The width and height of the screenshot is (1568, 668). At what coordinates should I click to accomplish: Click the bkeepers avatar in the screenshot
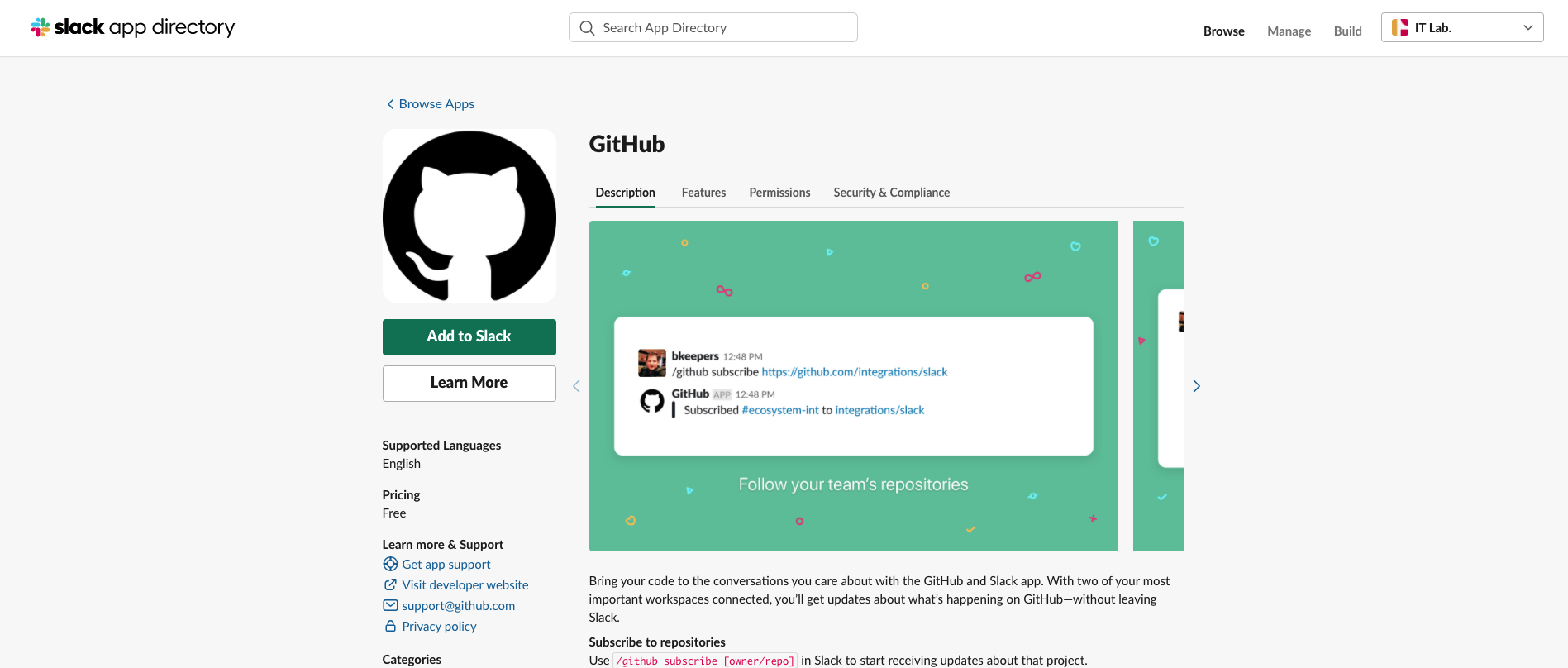point(652,363)
